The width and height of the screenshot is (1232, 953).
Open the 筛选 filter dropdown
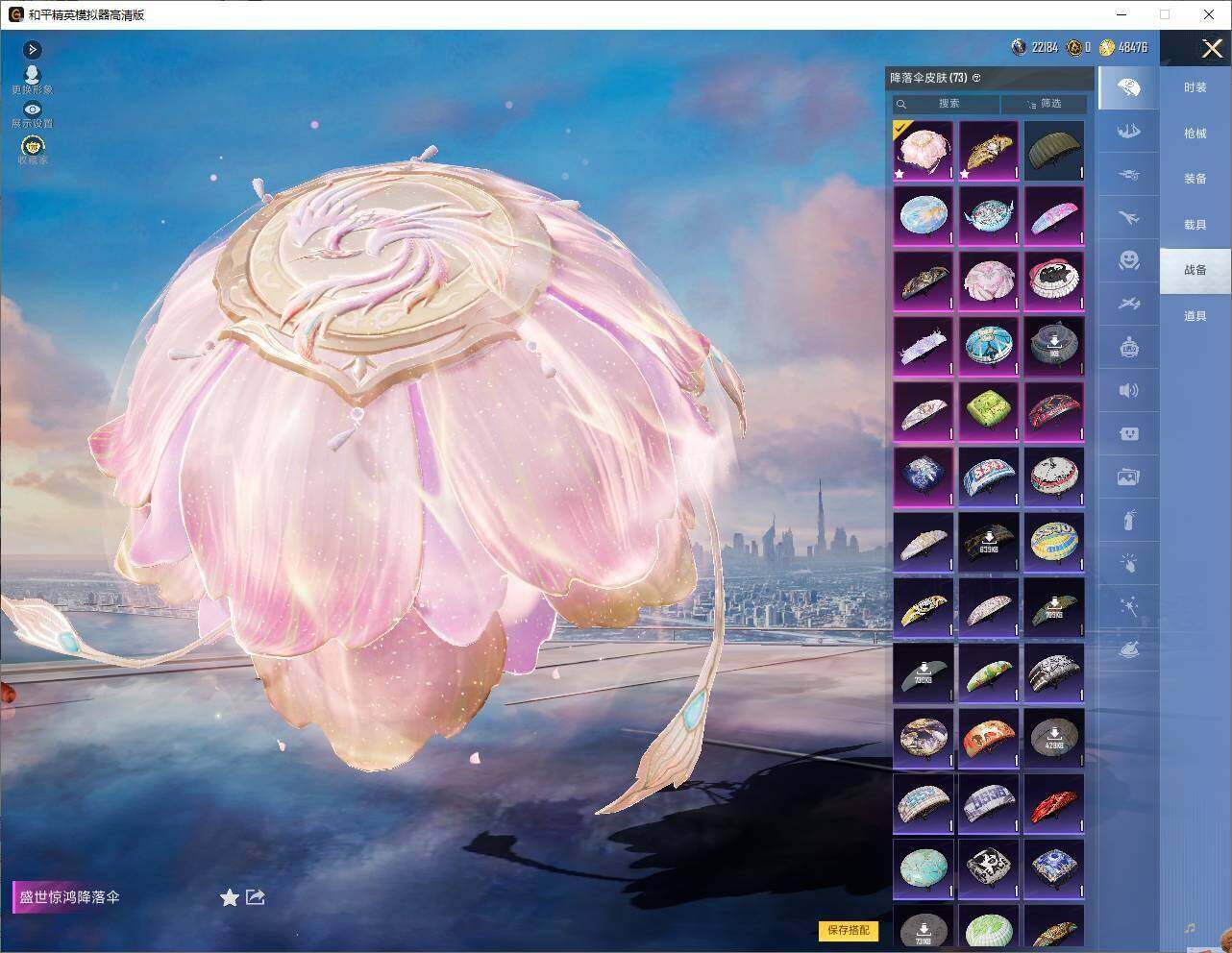coord(1044,104)
